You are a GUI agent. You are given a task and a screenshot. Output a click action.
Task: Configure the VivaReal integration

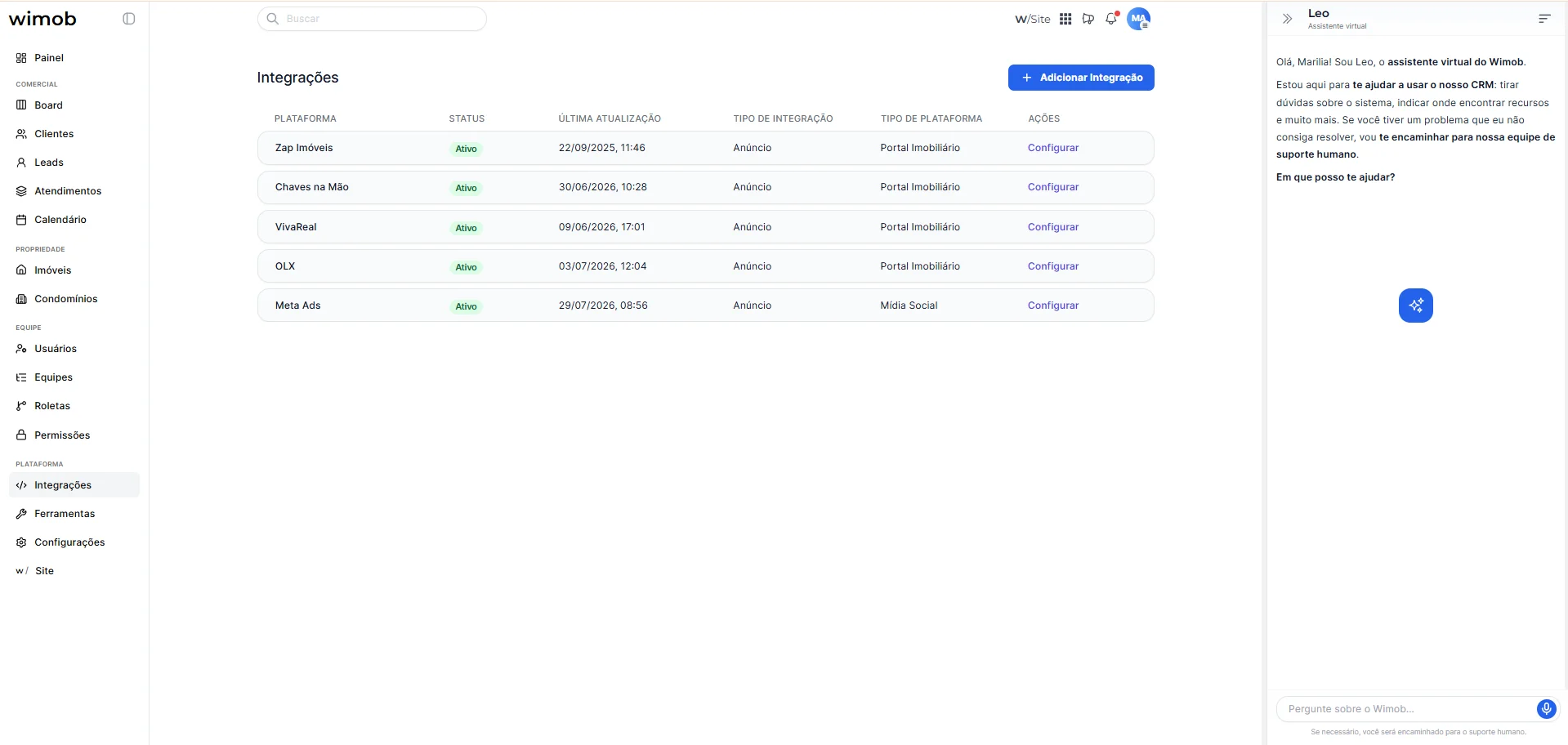coord(1053,227)
